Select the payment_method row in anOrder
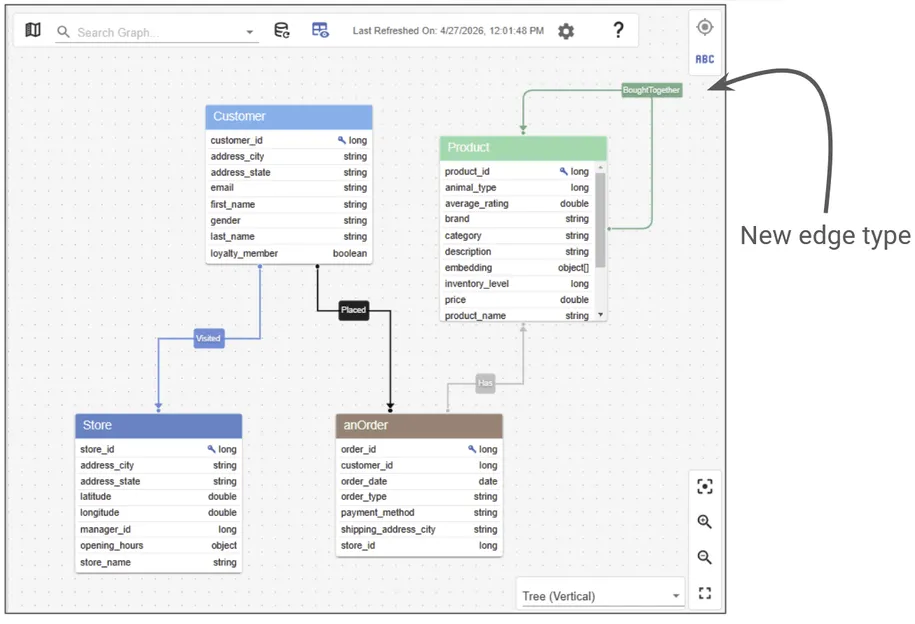The height and width of the screenshot is (624, 915). click(419, 513)
